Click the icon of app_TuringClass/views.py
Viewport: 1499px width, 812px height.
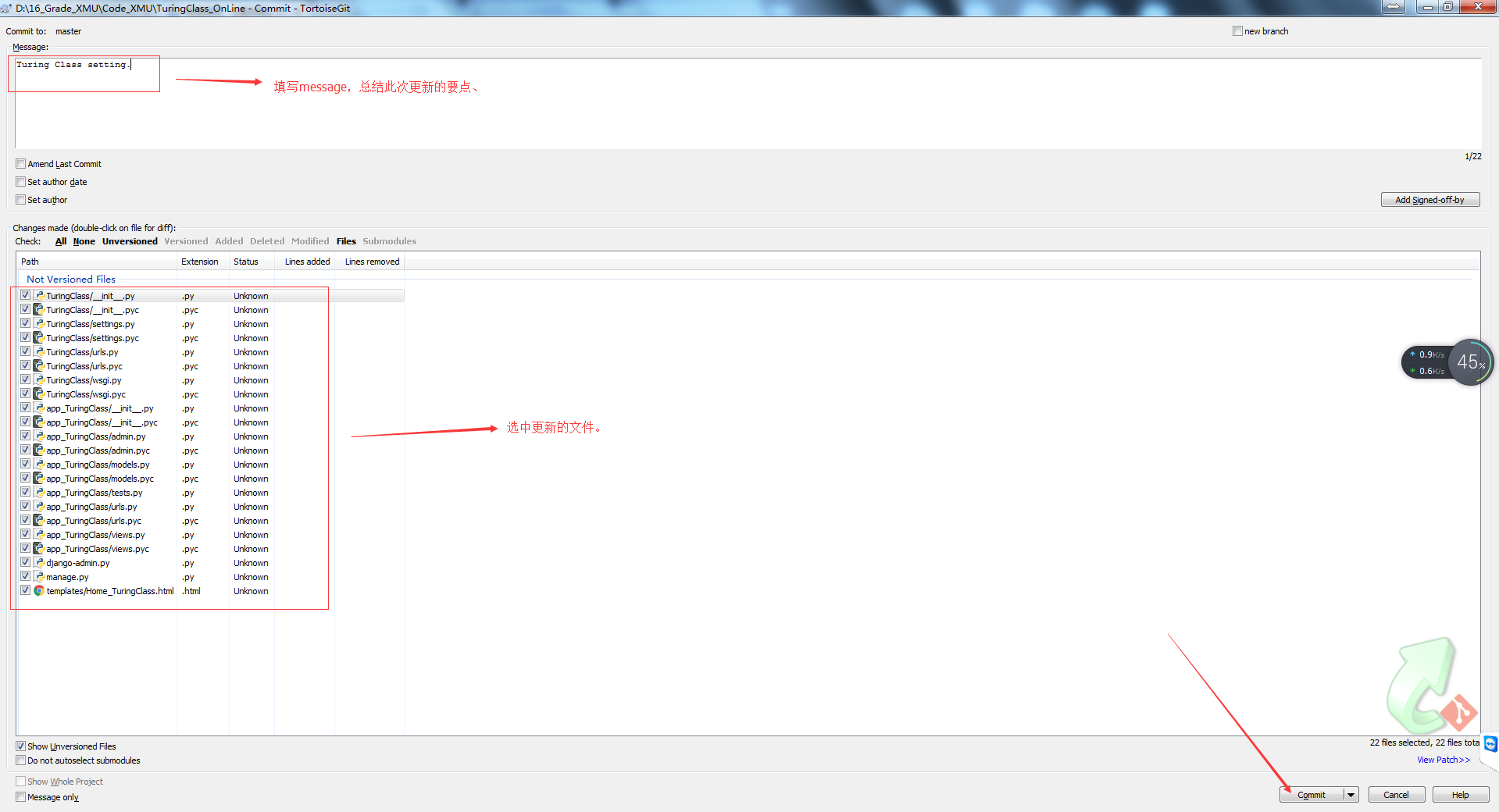[39, 535]
